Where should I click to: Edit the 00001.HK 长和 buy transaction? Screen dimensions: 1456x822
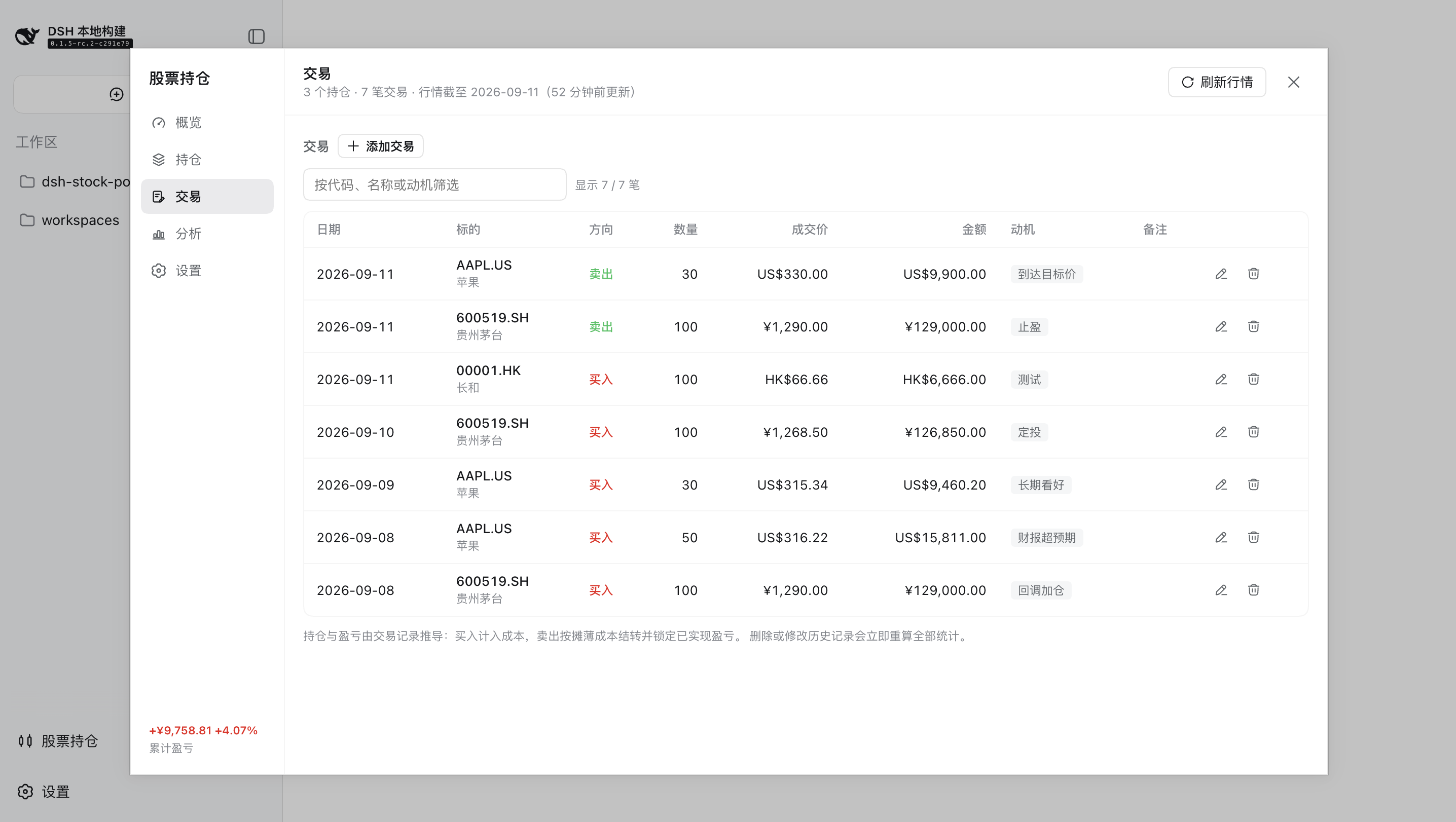tap(1221, 379)
